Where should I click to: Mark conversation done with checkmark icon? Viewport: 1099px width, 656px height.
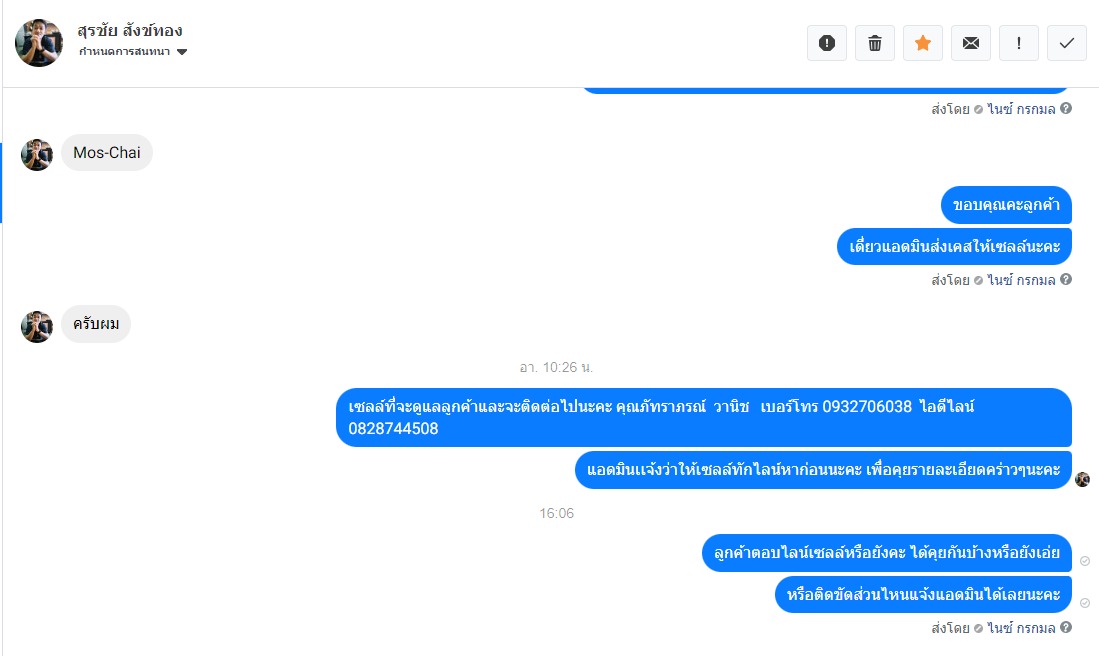click(1067, 43)
